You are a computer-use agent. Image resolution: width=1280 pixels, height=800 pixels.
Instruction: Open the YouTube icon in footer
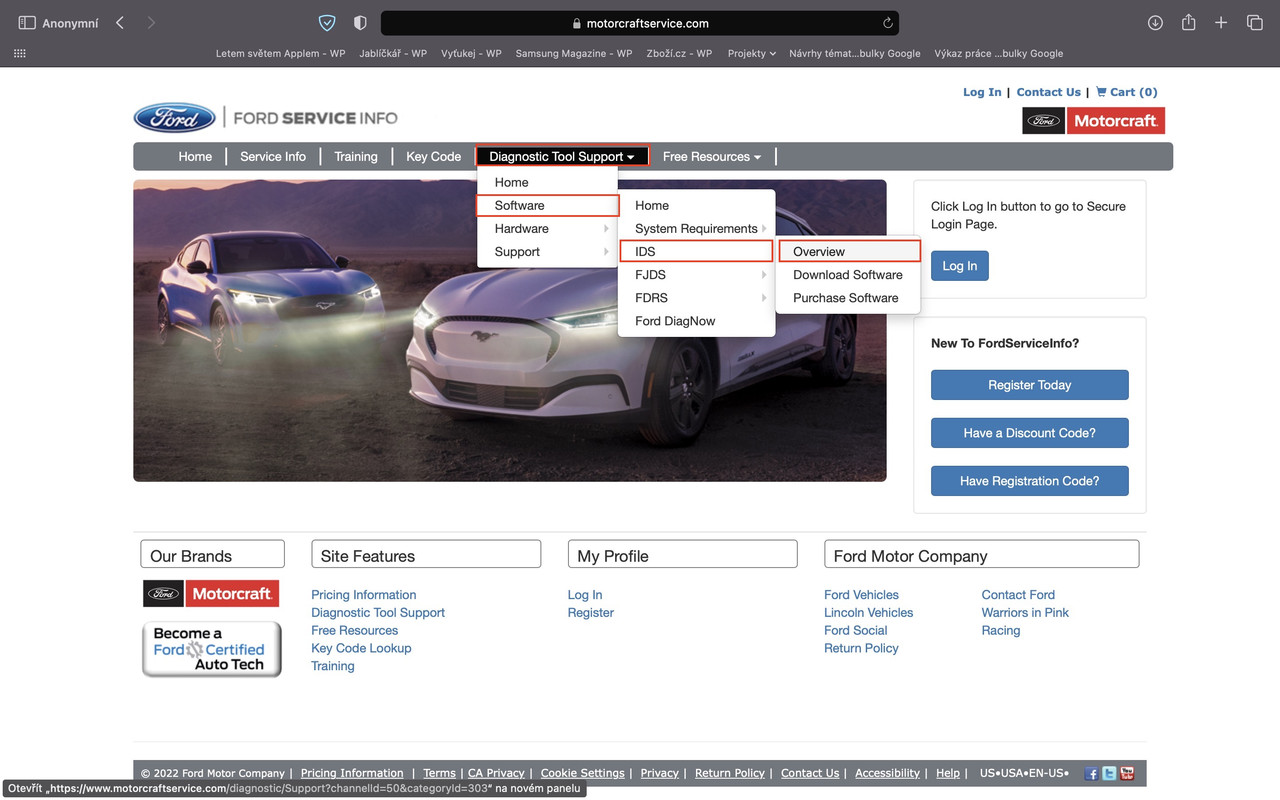coord(1127,773)
